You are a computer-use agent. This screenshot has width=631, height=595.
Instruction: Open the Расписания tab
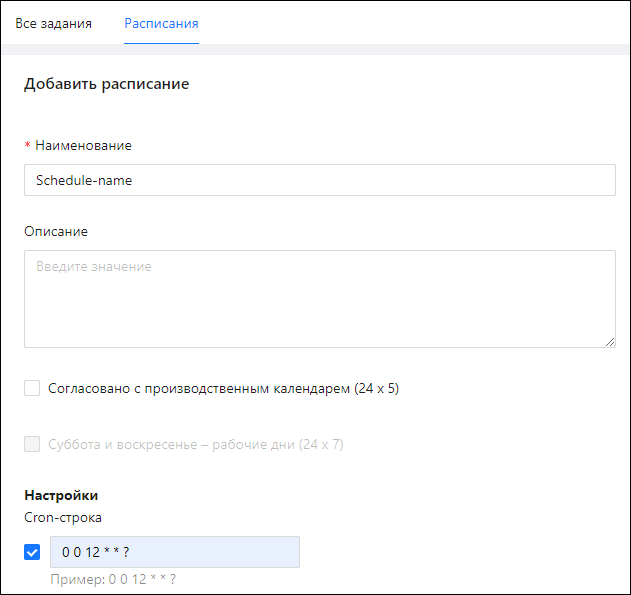tap(161, 23)
